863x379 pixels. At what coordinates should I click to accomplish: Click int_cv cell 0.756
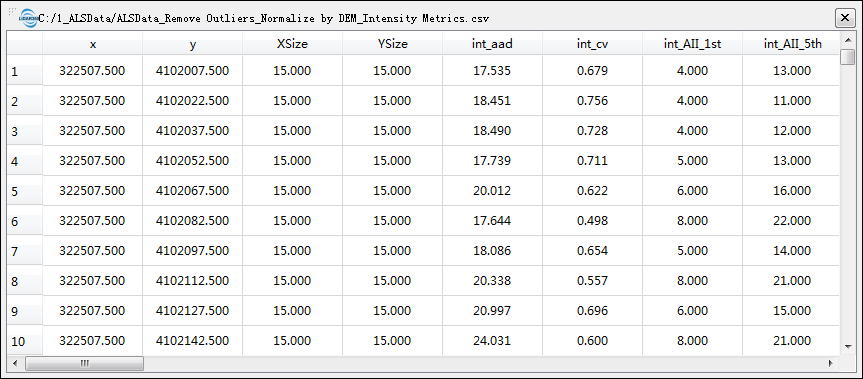(592, 101)
